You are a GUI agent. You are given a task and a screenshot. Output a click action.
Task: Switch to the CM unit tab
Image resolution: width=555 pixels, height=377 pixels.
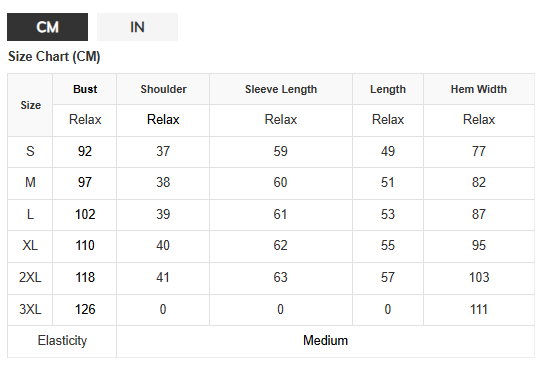[x=47, y=27]
